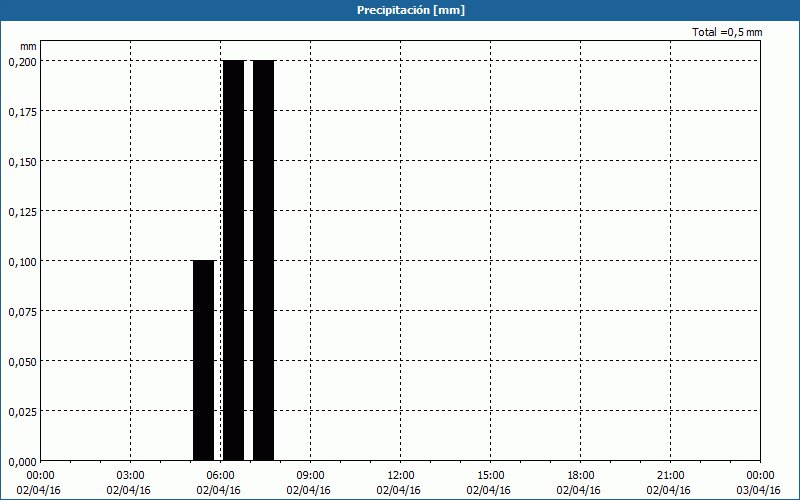Click the 15:00 02/04/16 time label
Image resolution: width=800 pixels, height=500 pixels.
click(x=488, y=483)
